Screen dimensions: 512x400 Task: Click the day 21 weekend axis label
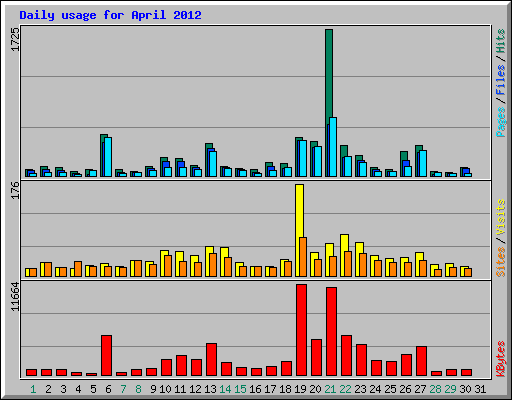pos(330,389)
